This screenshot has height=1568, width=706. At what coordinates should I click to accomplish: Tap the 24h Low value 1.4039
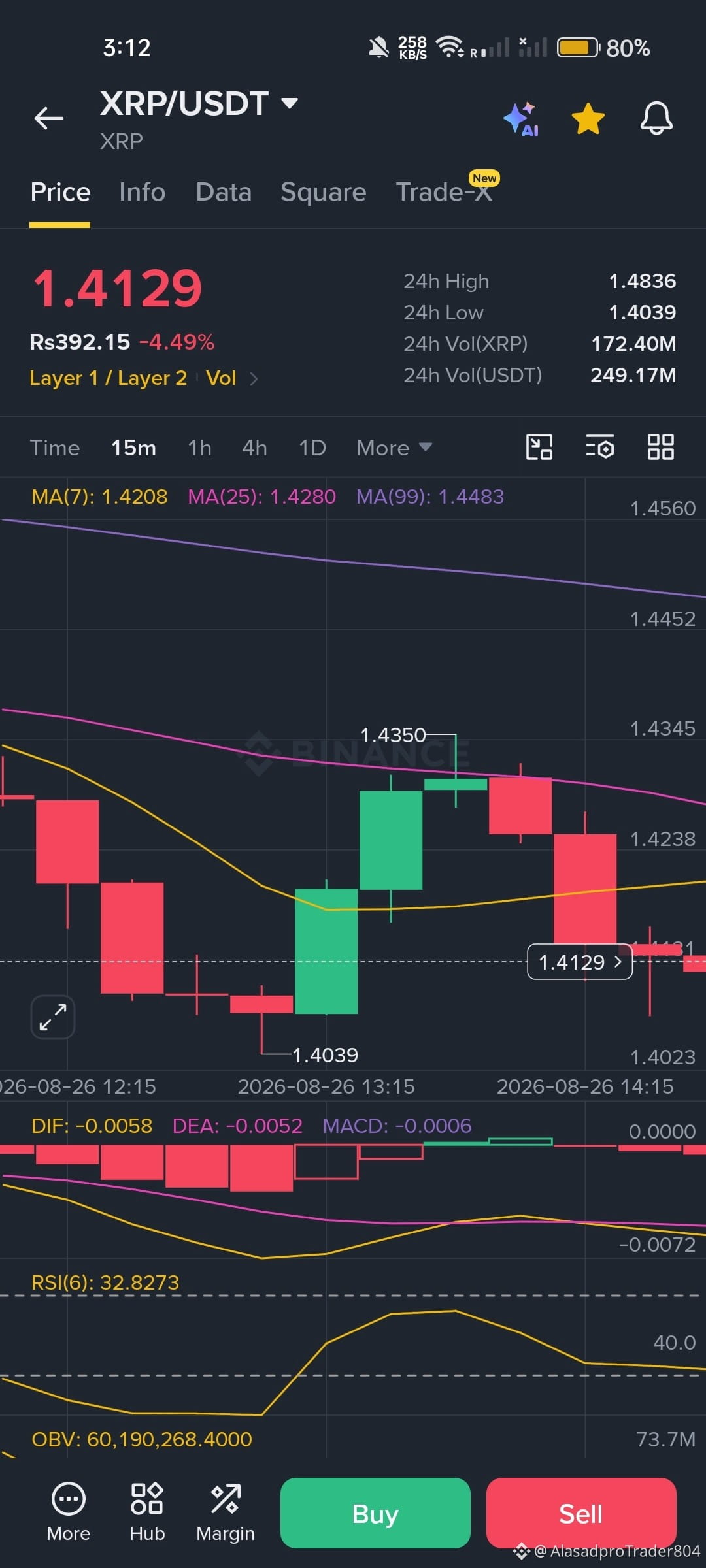click(643, 312)
